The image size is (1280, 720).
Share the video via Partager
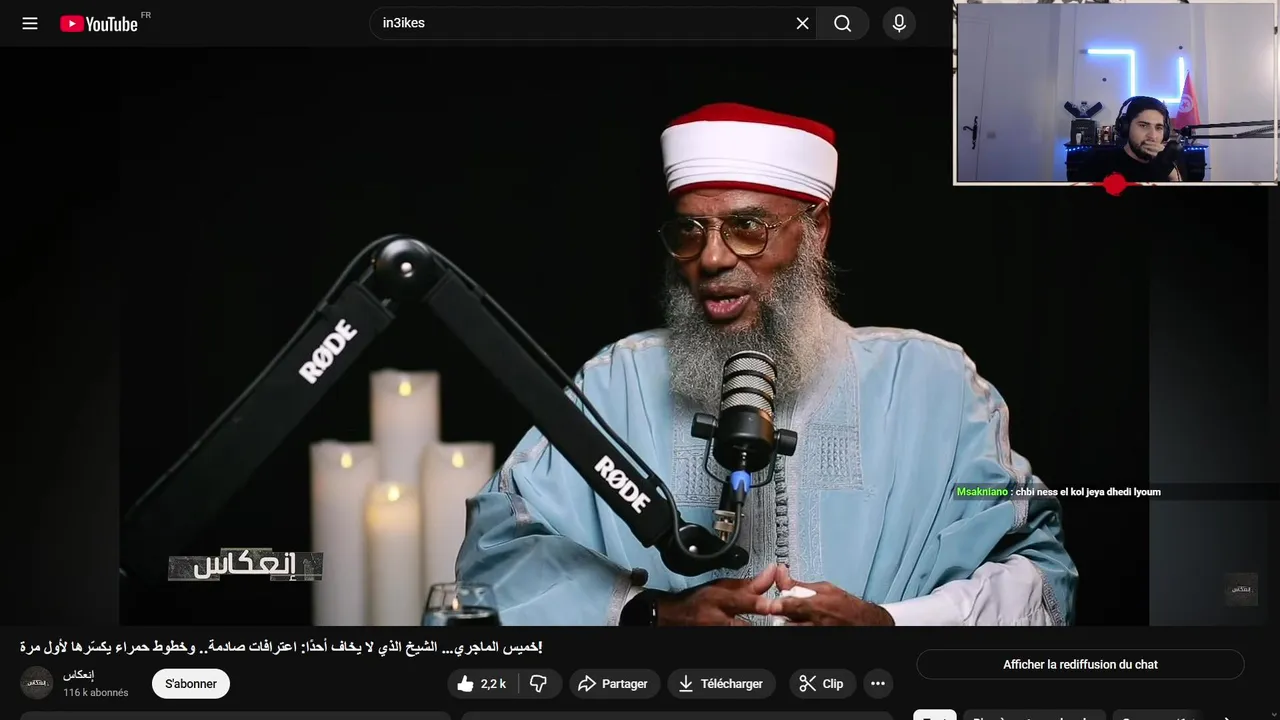[x=615, y=684]
